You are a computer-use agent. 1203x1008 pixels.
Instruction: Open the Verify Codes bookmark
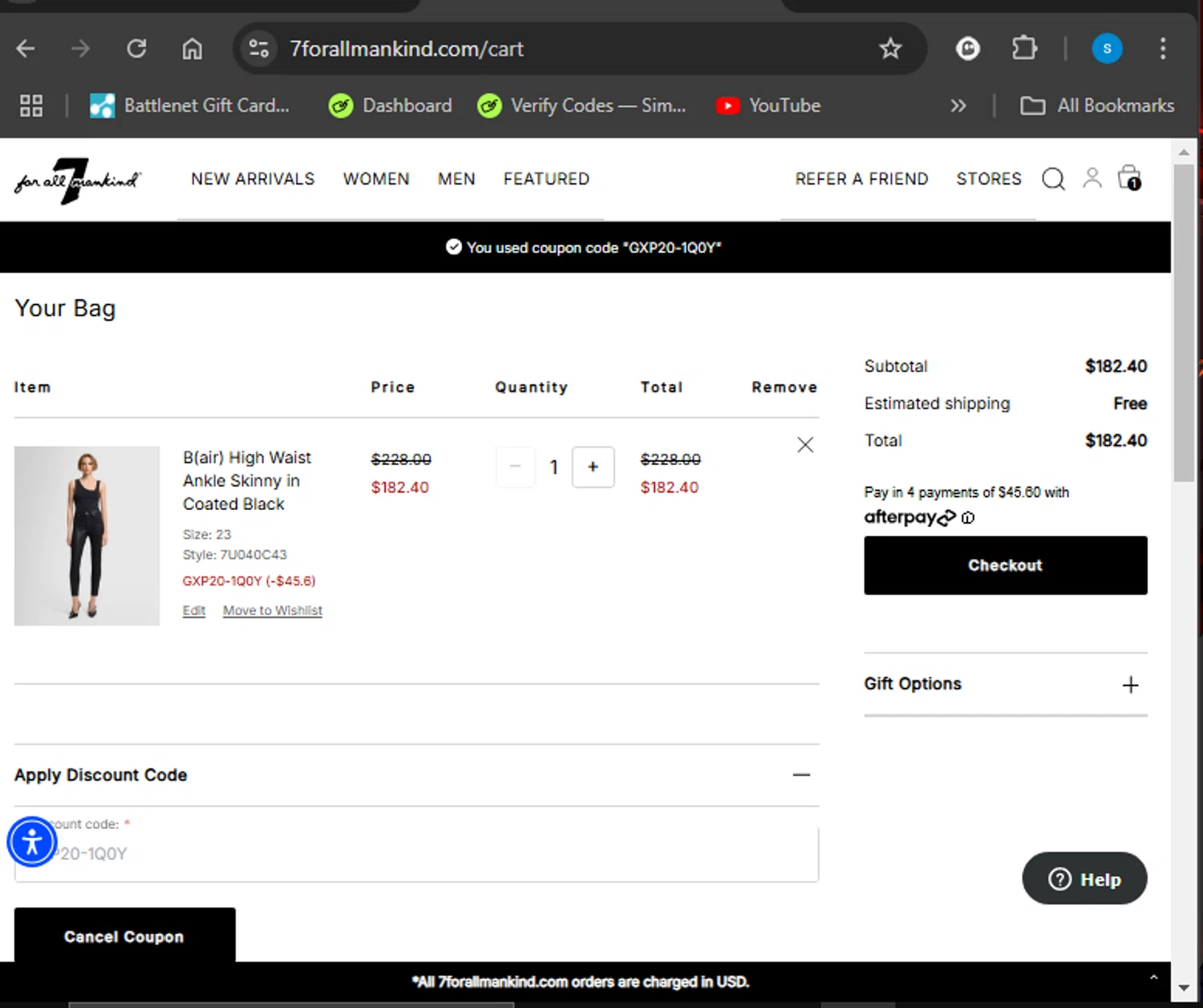point(581,106)
